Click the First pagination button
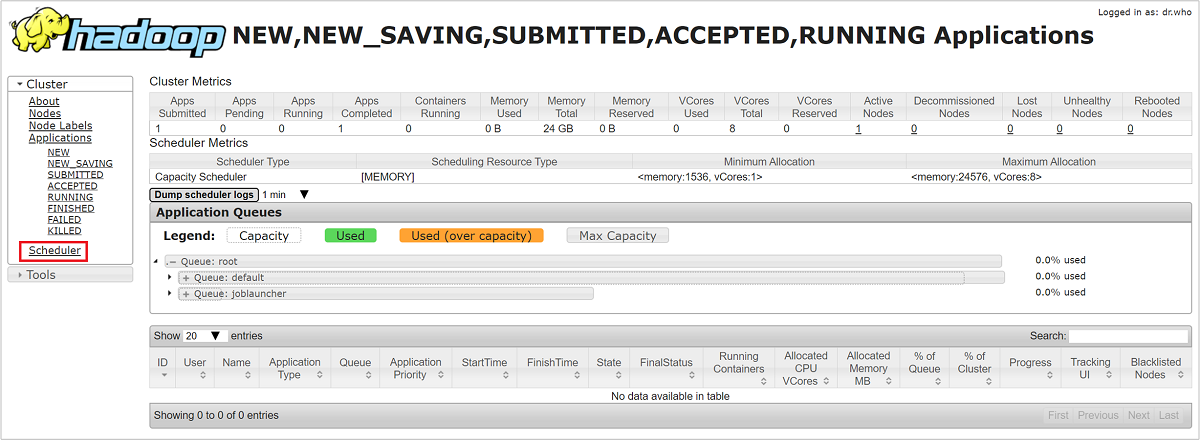 point(1058,415)
